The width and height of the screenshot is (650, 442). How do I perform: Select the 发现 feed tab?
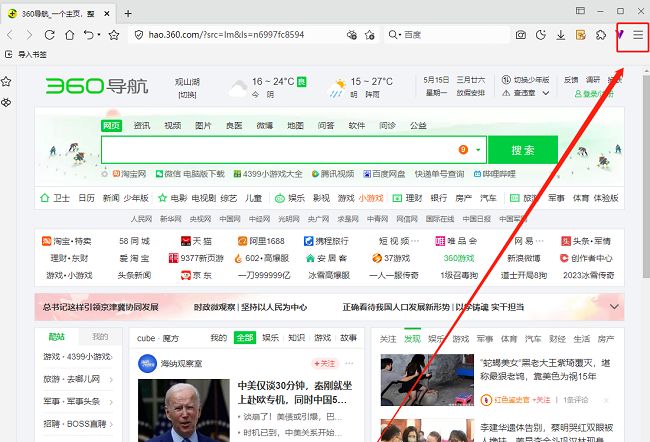coord(412,339)
